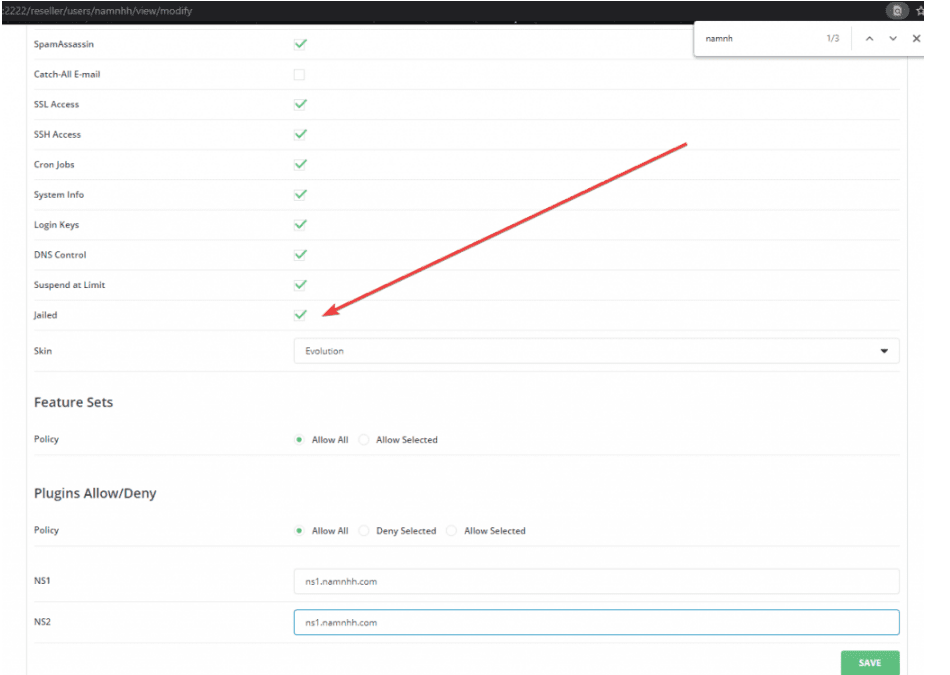Choose Deny Selected plugin policy
This screenshot has height=675, width=950.
(365, 531)
